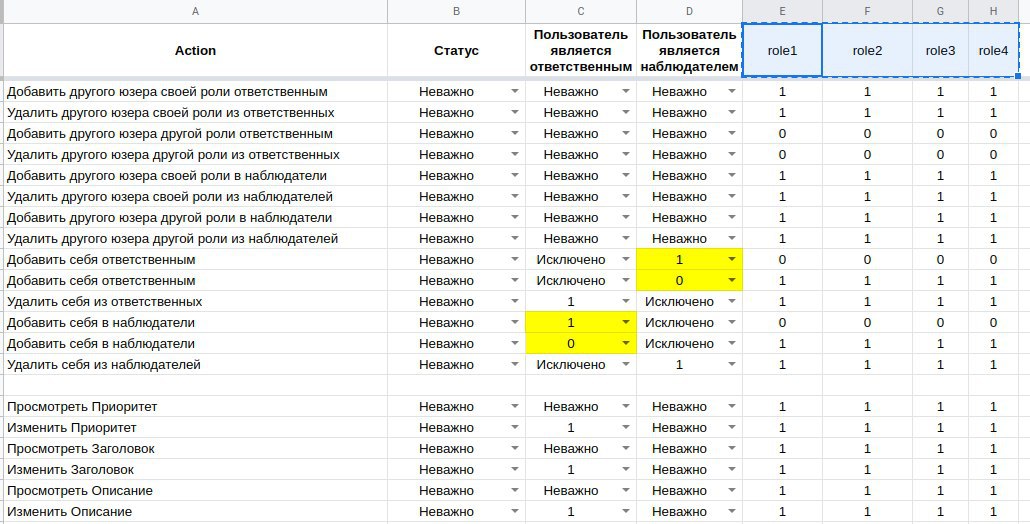Open ответственным dropdown for "Добавить другого юзера своей роли в наблюдатели"
1030x524 pixels.
[x=626, y=176]
